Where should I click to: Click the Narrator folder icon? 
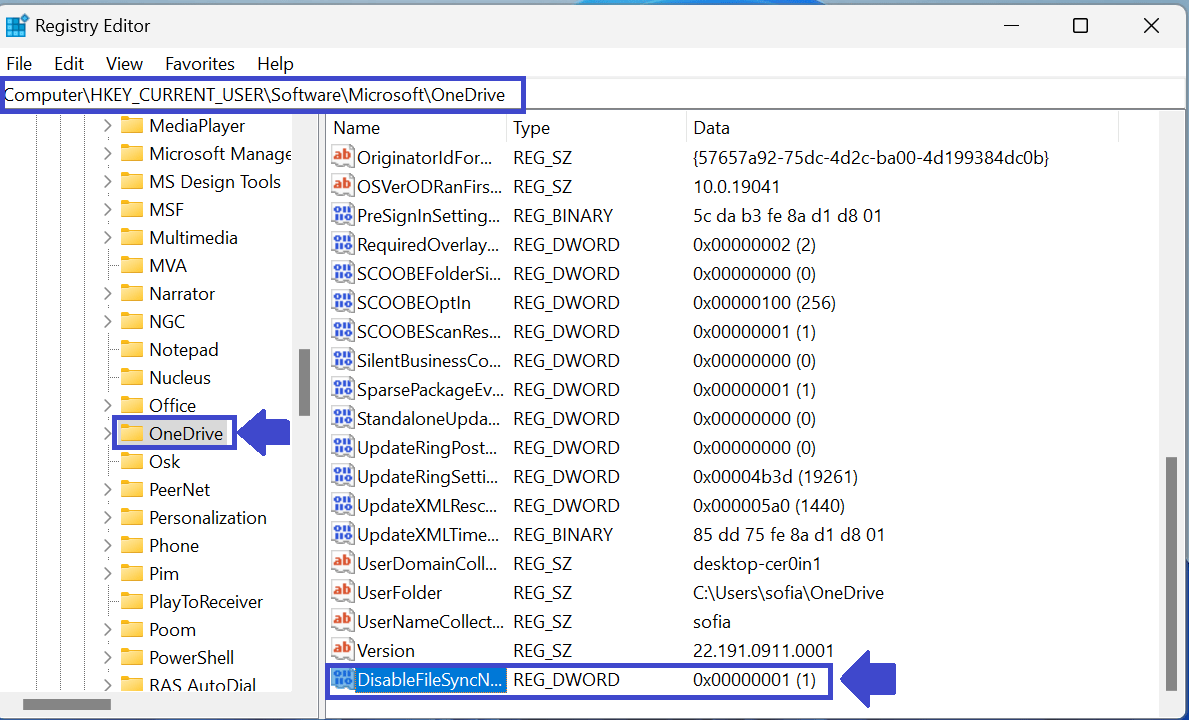[132, 293]
